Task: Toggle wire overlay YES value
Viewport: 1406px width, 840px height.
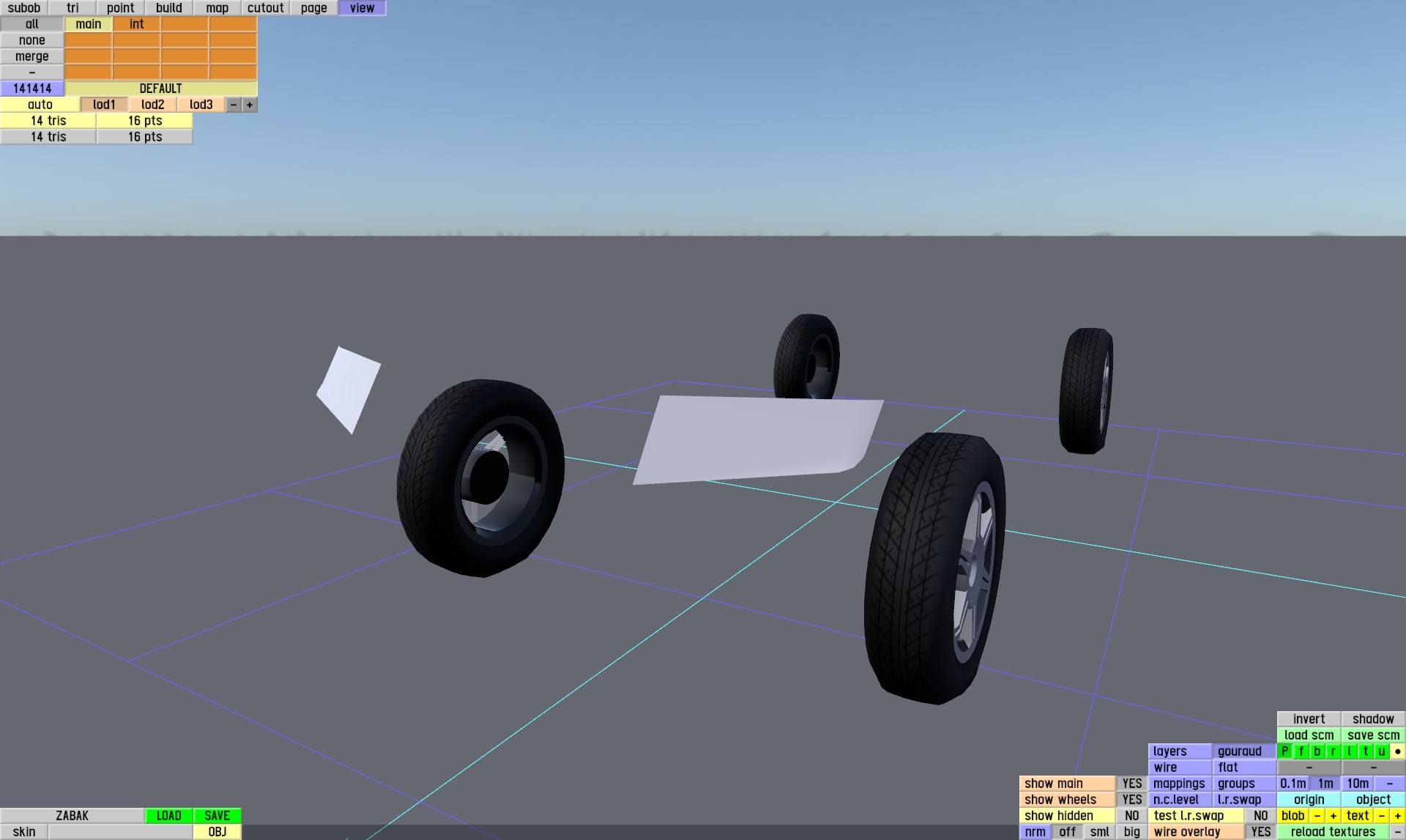Action: [1260, 832]
